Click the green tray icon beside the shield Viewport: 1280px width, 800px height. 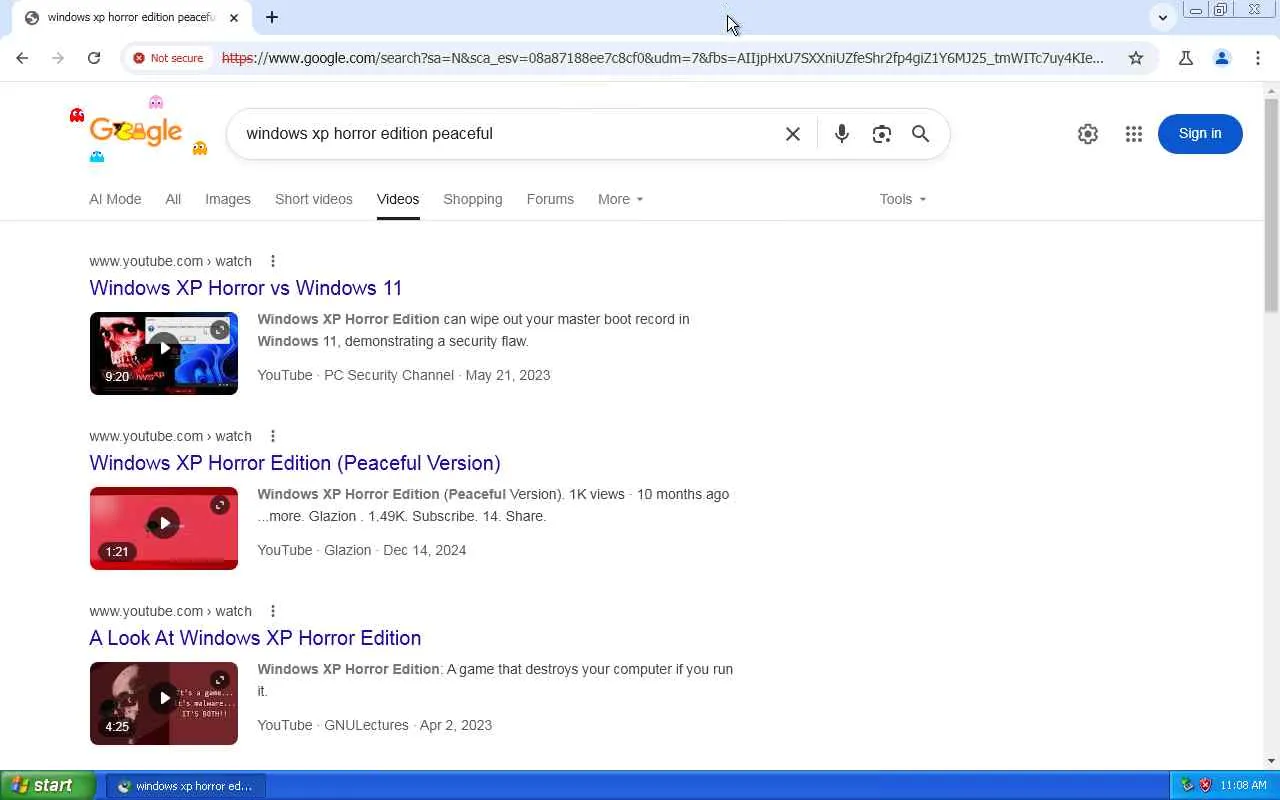(1187, 786)
